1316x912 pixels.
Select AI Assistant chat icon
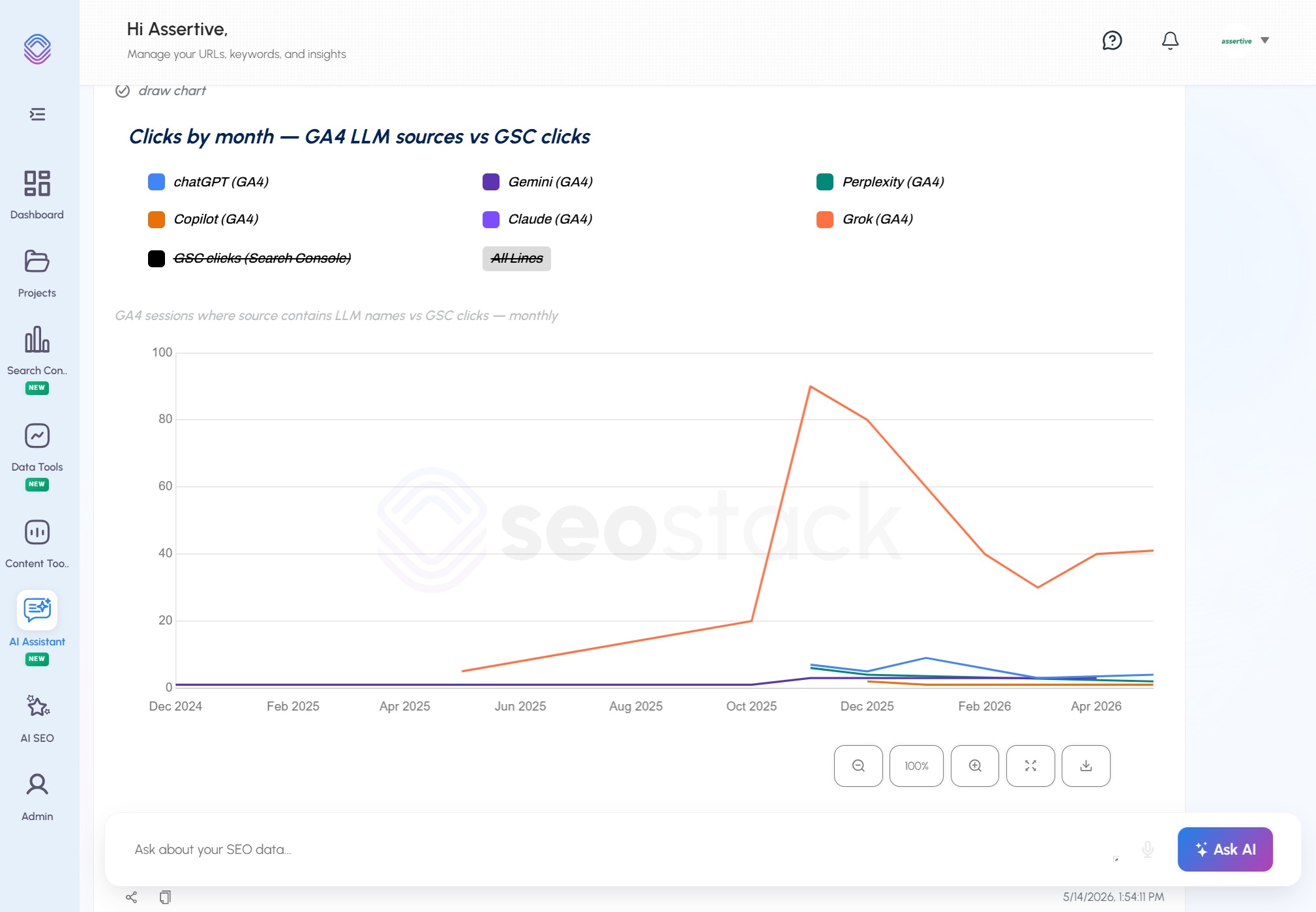pyautogui.click(x=37, y=610)
